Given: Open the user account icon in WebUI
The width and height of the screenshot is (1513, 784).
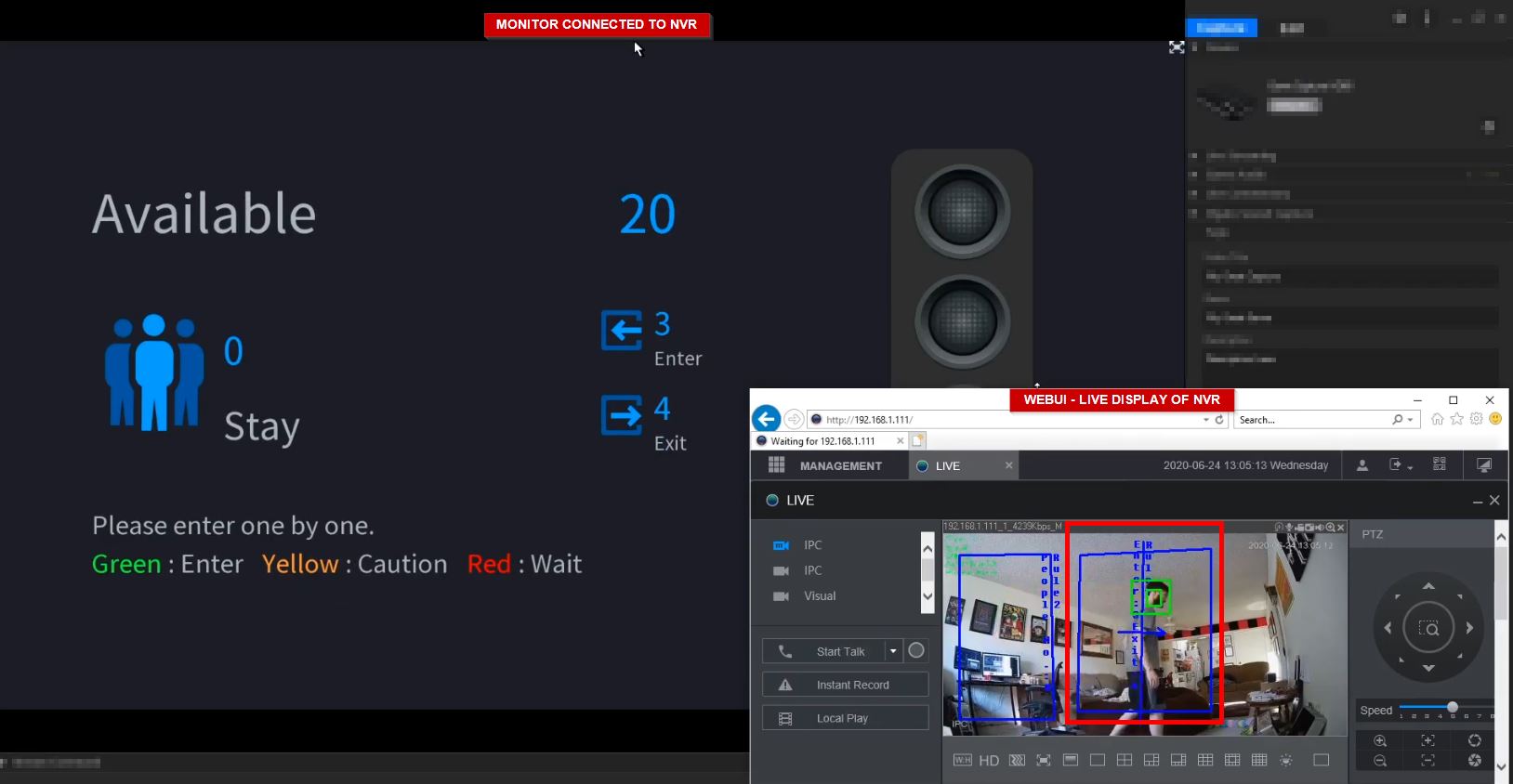Looking at the screenshot, I should pos(1362,465).
